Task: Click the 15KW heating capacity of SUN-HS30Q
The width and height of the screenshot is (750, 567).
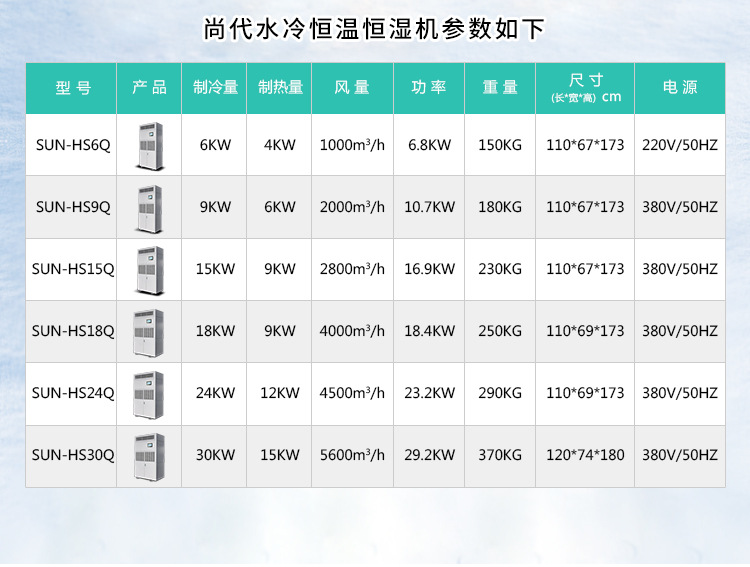Action: click(280, 455)
